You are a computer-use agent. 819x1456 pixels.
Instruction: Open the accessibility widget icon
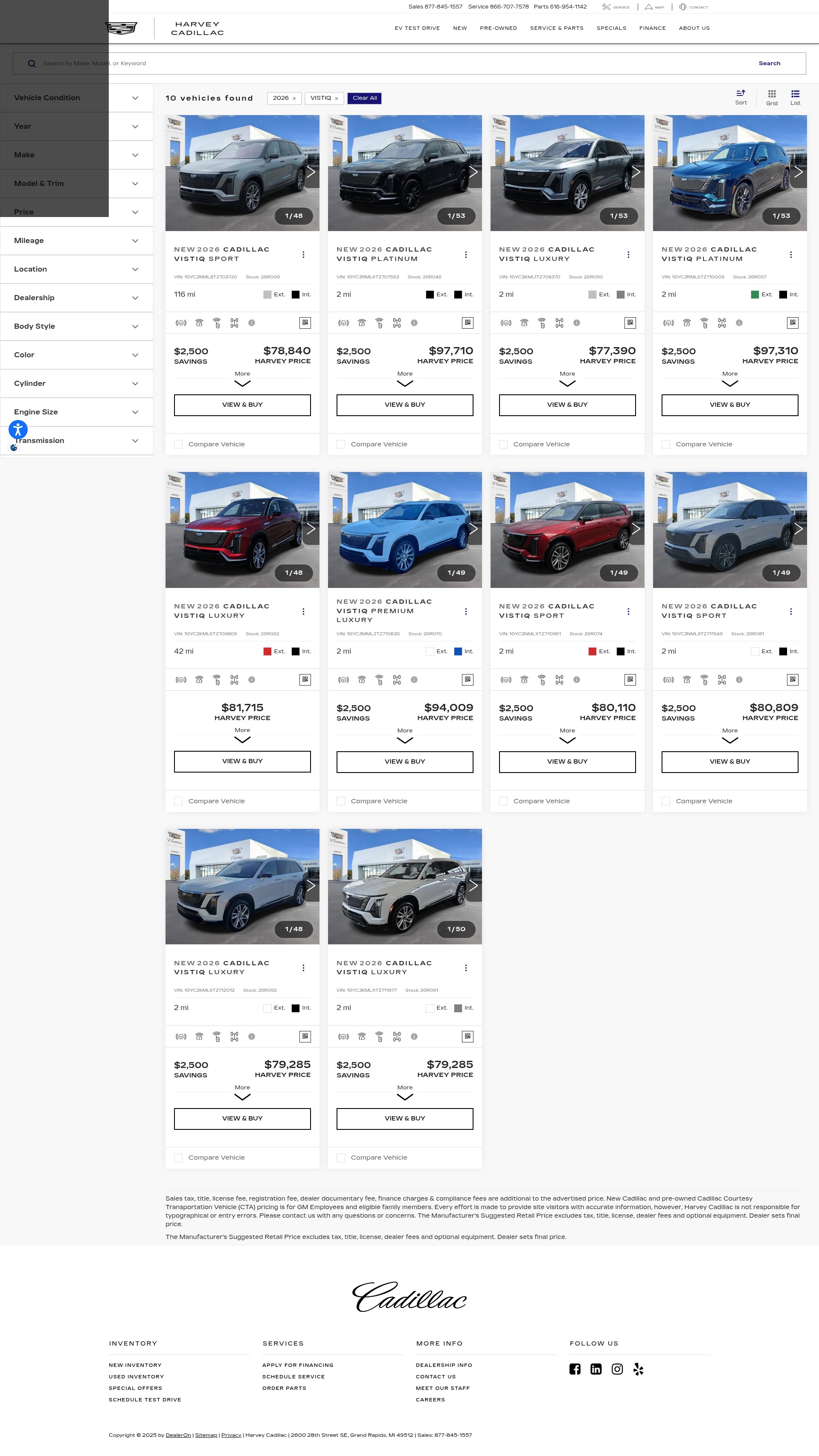(18, 430)
